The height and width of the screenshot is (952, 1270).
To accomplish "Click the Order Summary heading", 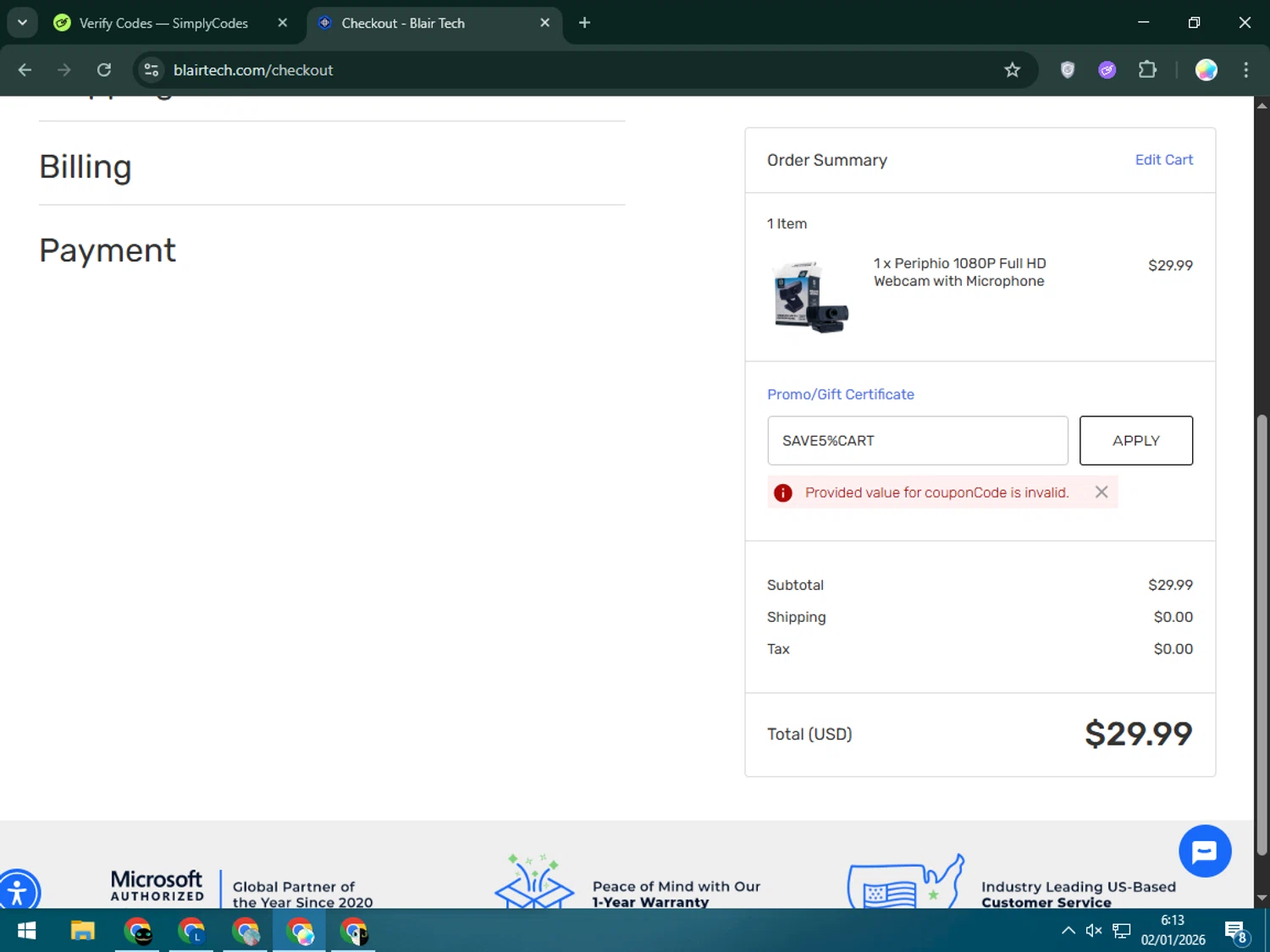I will click(827, 160).
